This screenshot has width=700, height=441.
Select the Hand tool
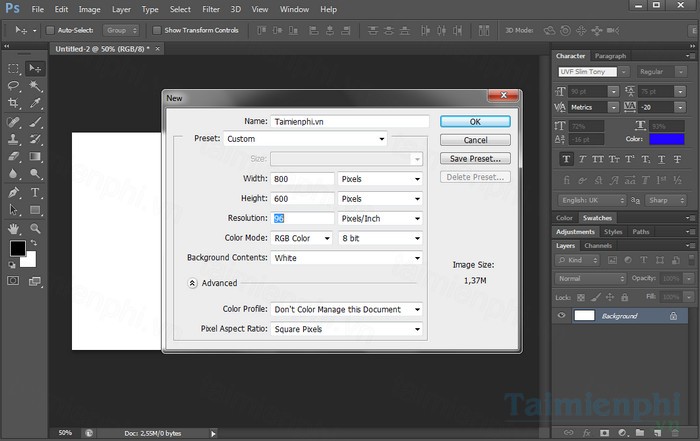(x=13, y=229)
